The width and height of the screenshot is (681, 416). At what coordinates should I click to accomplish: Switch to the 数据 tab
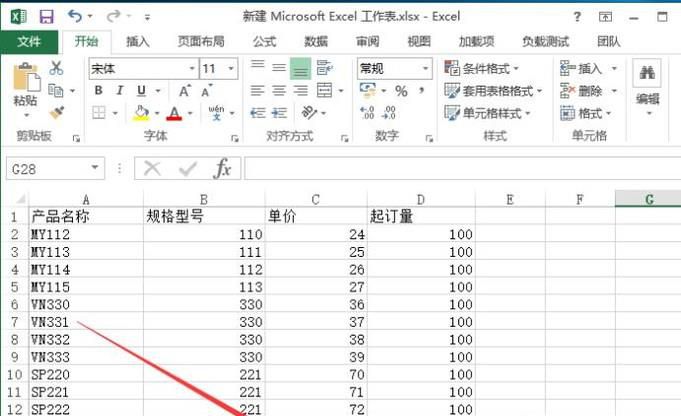316,42
